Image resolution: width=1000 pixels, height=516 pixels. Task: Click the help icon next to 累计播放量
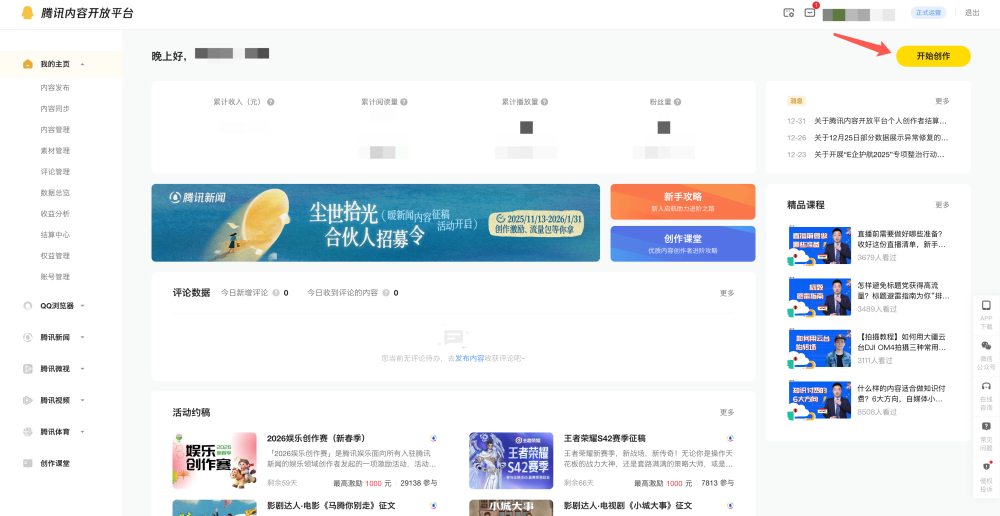(x=545, y=102)
